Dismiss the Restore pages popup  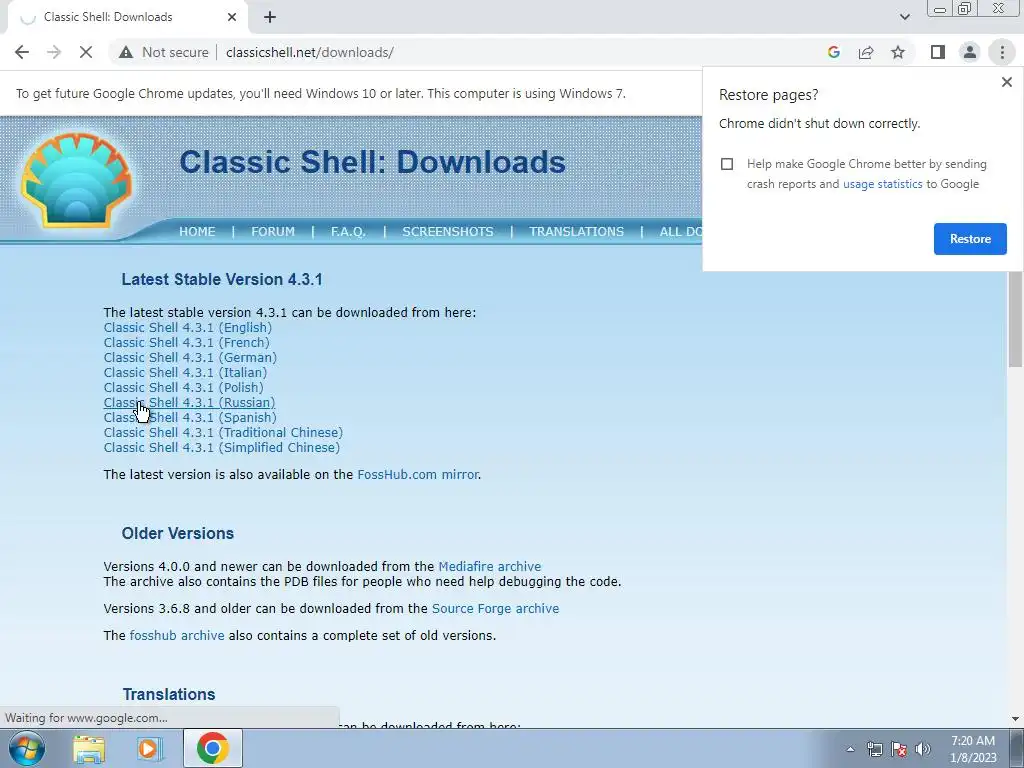coord(1006,82)
